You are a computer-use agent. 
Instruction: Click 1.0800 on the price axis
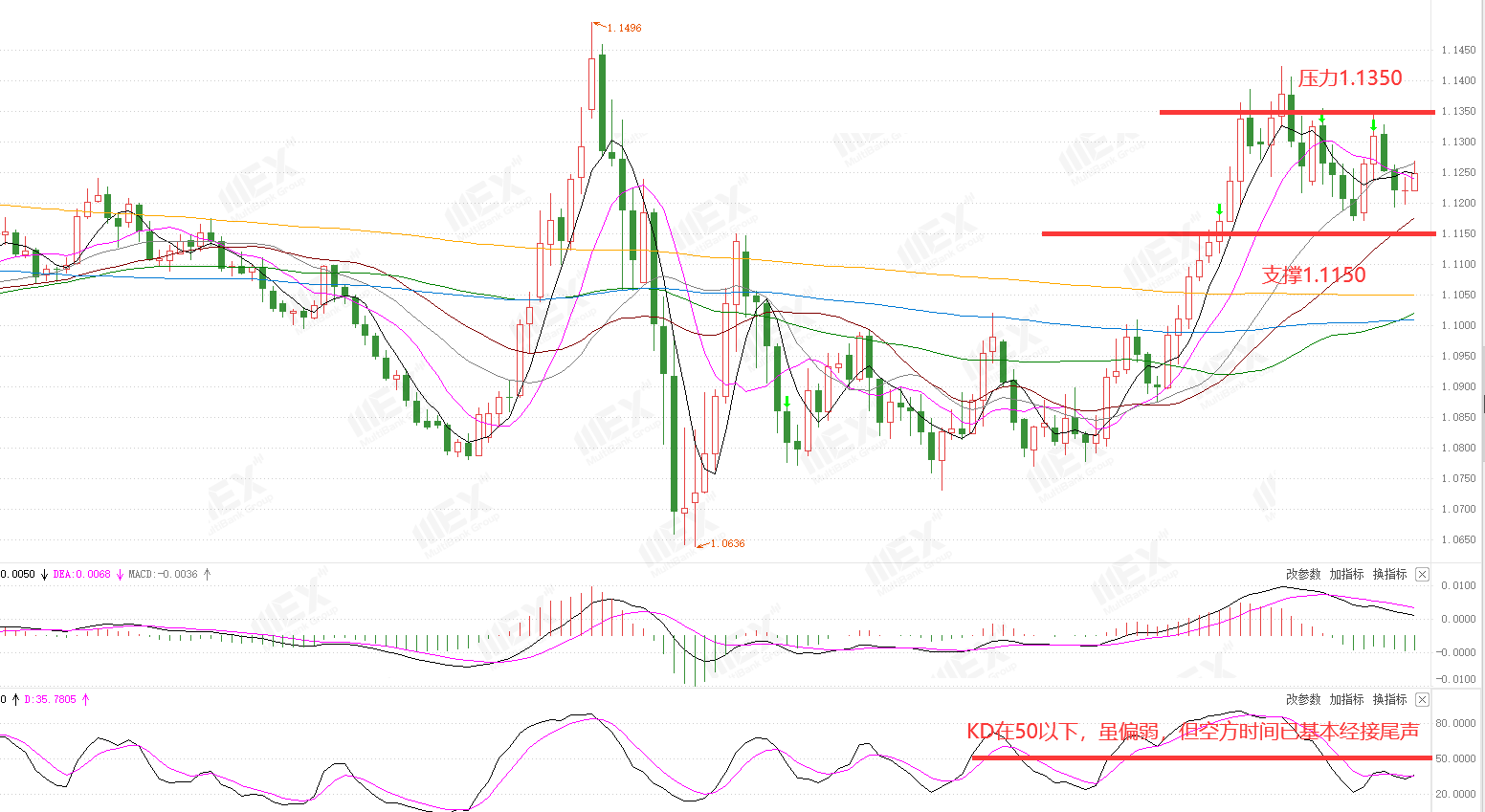pos(1458,449)
